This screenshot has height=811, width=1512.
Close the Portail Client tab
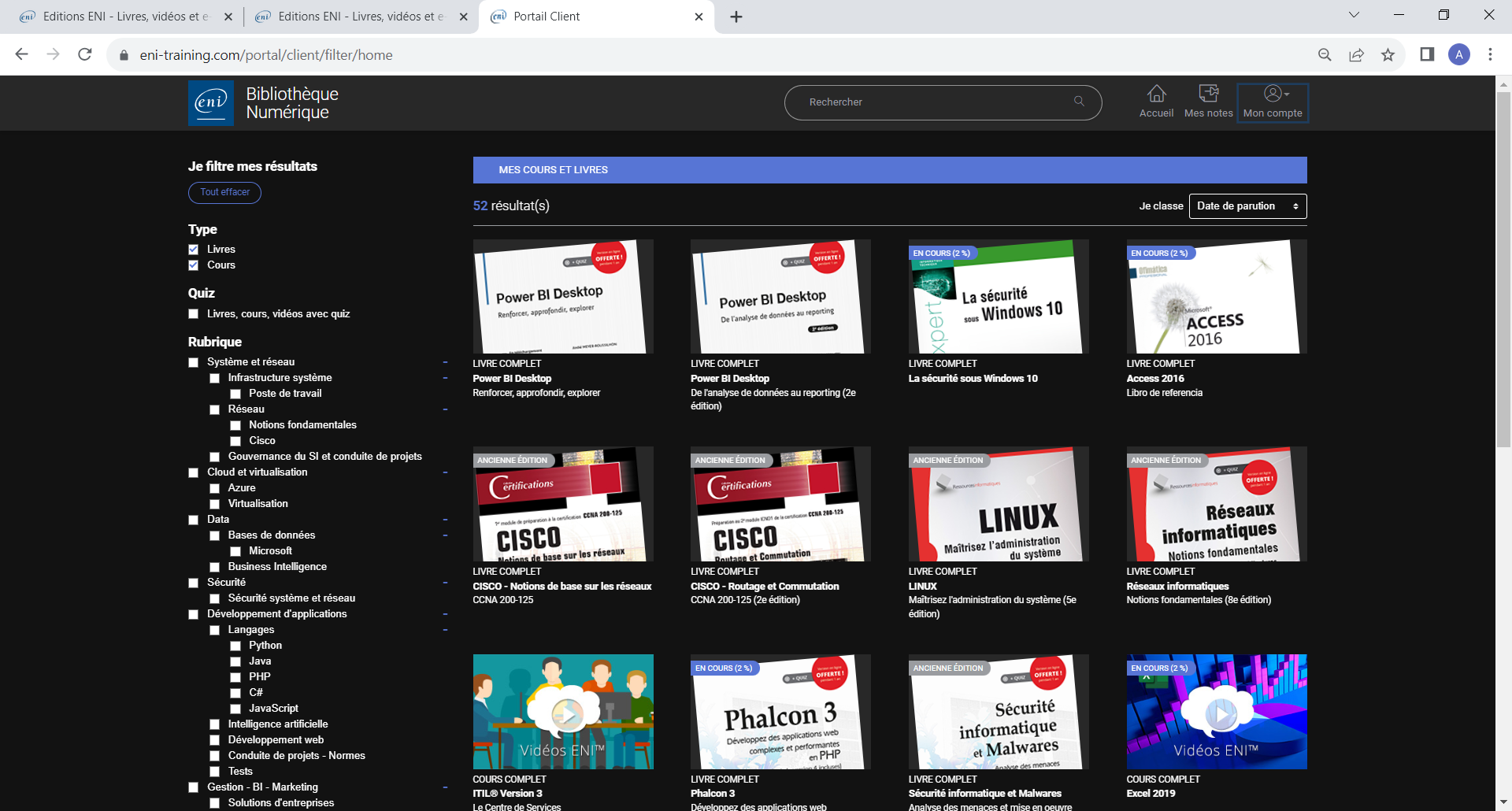pyautogui.click(x=699, y=17)
